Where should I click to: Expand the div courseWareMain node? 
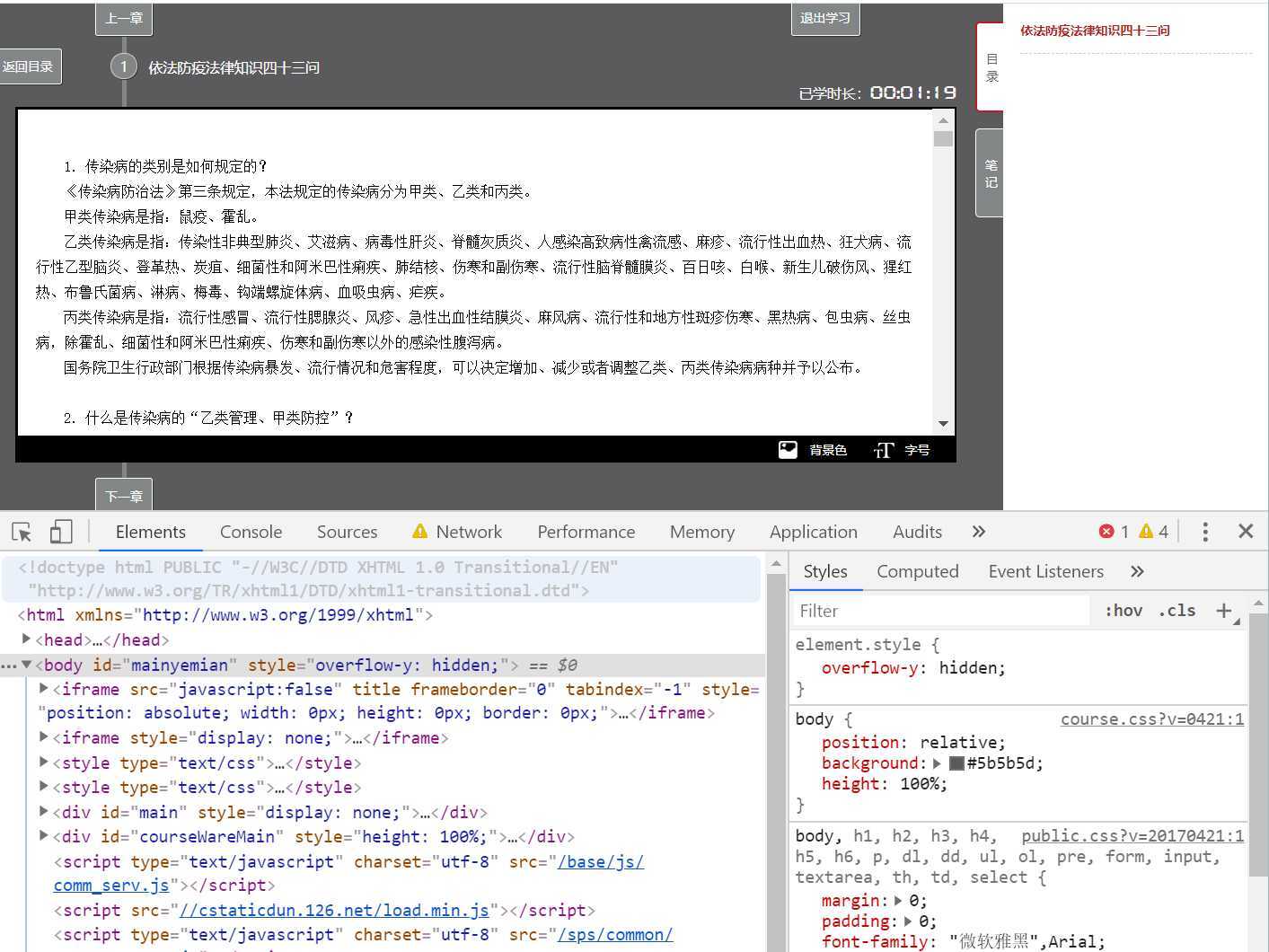click(x=43, y=836)
